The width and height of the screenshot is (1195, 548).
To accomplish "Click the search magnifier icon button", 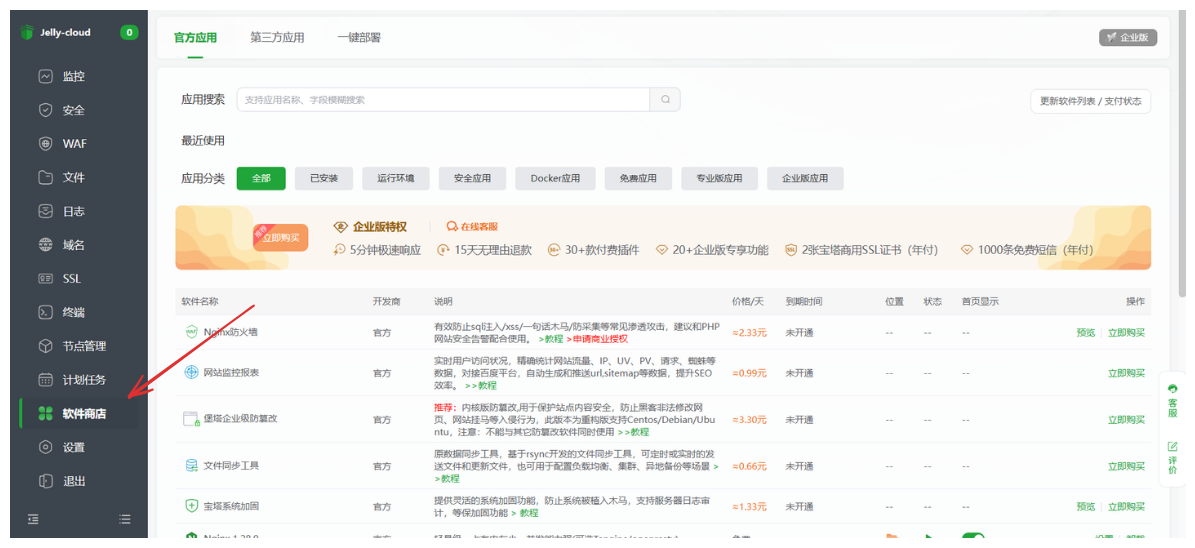I will coord(665,100).
